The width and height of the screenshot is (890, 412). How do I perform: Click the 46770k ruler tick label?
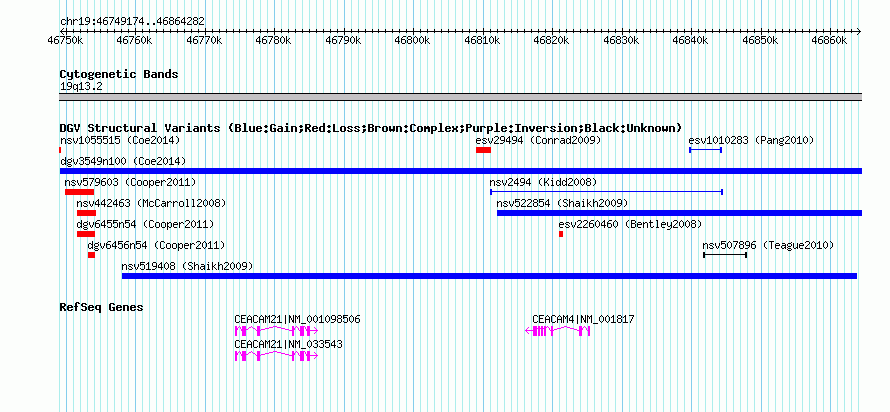coord(204,40)
